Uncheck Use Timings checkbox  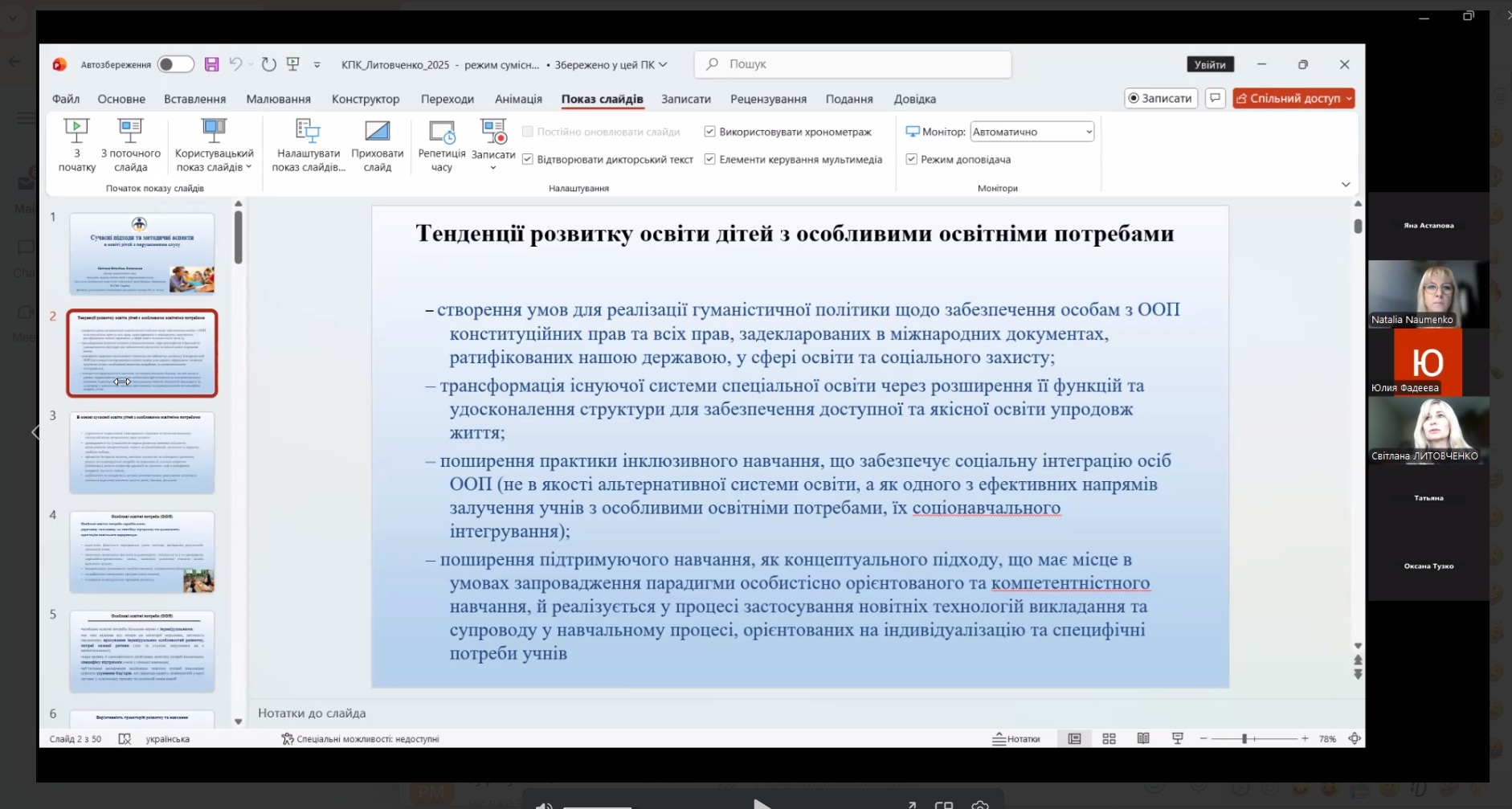[709, 132]
